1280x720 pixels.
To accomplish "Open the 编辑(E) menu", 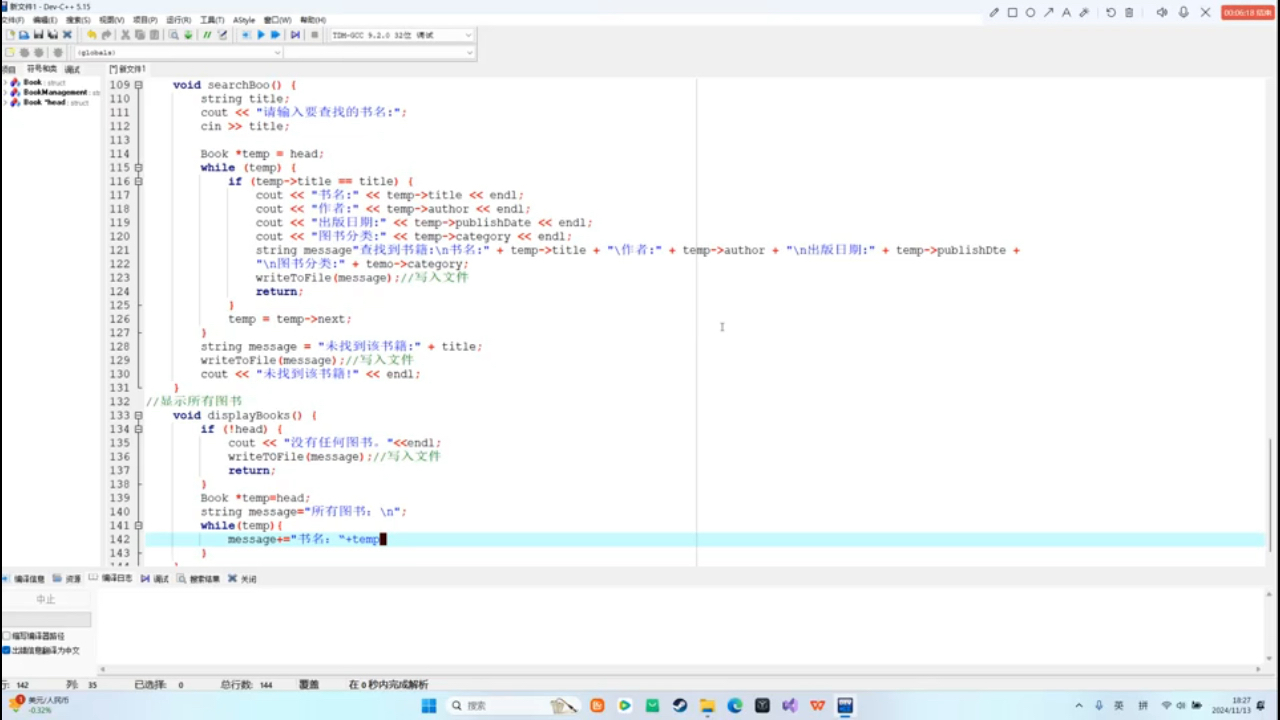I will [x=45, y=20].
